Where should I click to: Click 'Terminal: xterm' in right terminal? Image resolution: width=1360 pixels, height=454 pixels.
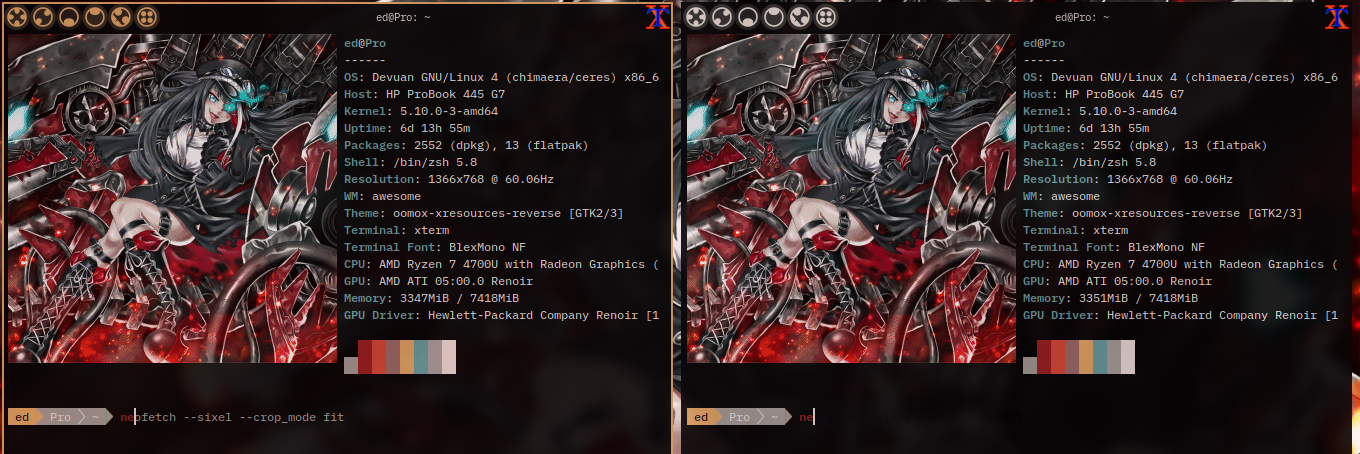1075,230
